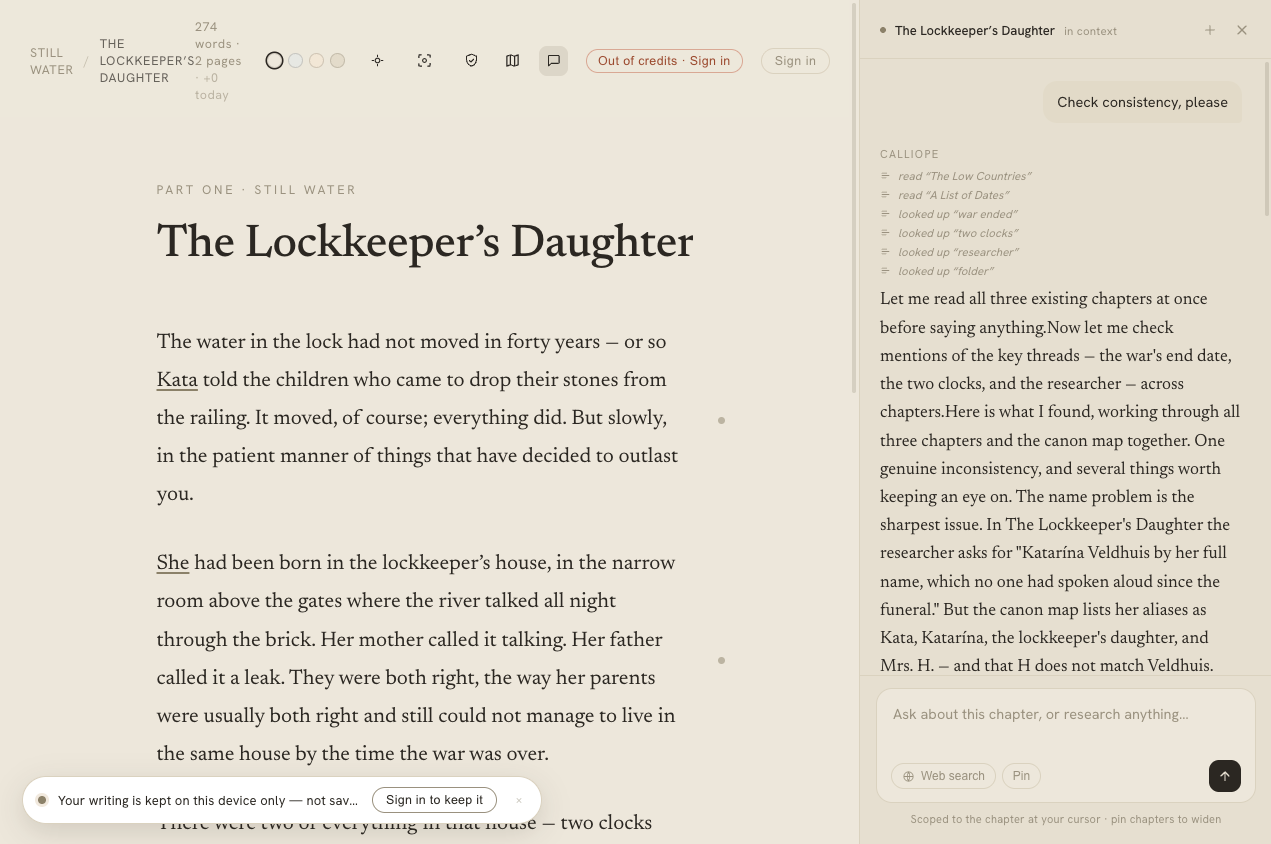Viewport: 1271px width, 844px height.
Task: Start a new chat with plus icon
Action: pos(1210,30)
